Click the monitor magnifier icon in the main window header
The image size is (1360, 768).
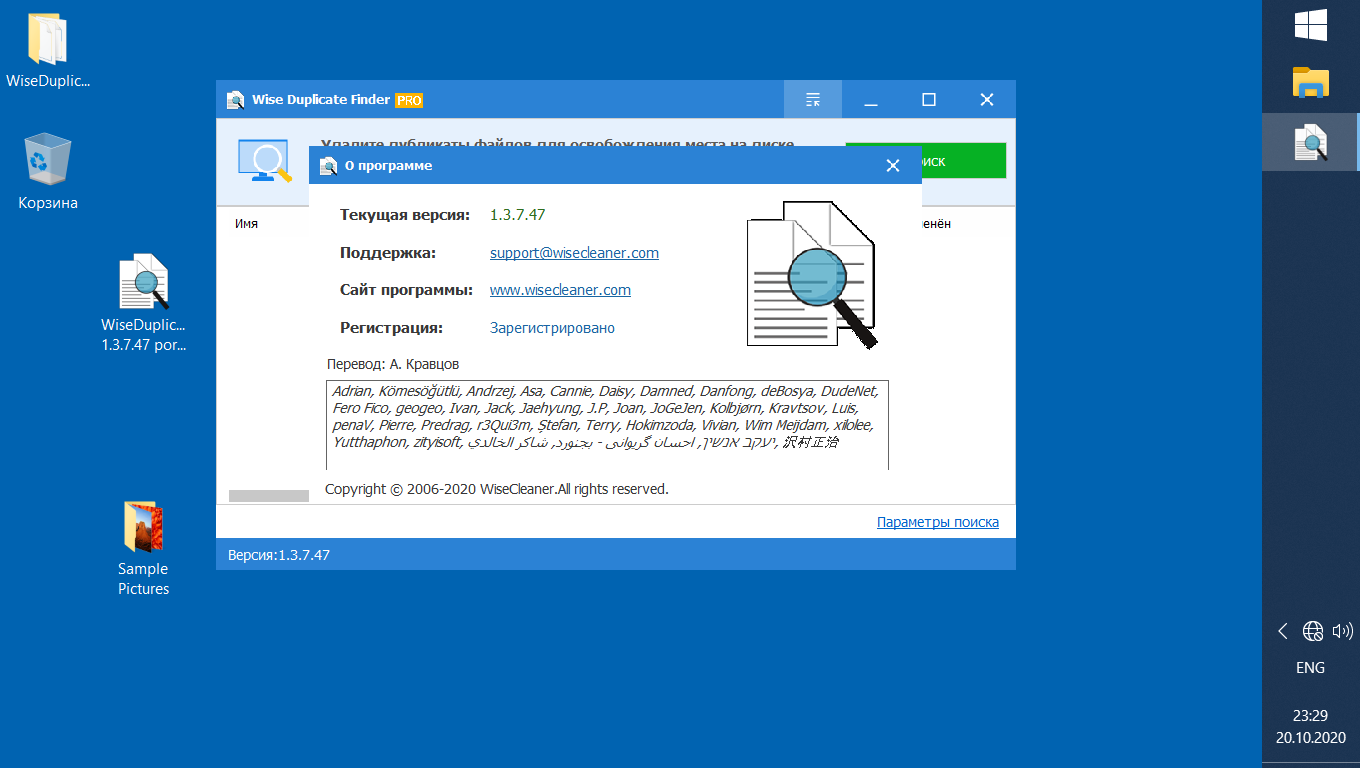[264, 161]
